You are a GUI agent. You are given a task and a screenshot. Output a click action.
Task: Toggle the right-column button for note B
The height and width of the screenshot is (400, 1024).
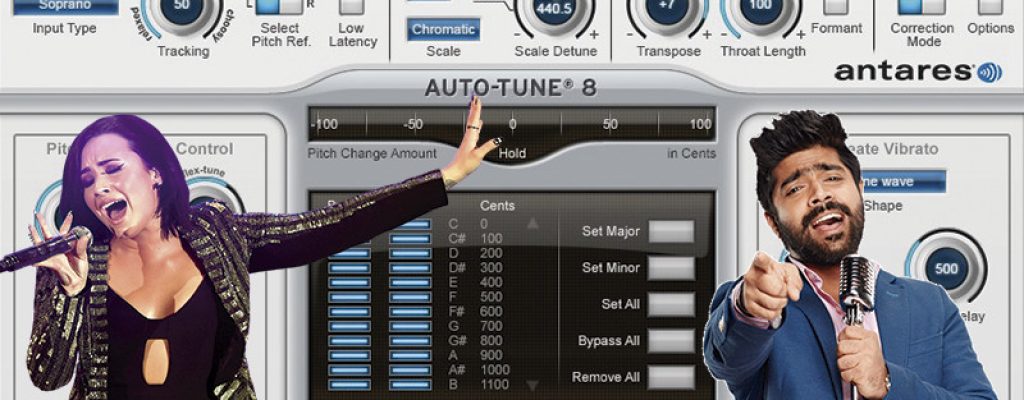click(x=410, y=384)
